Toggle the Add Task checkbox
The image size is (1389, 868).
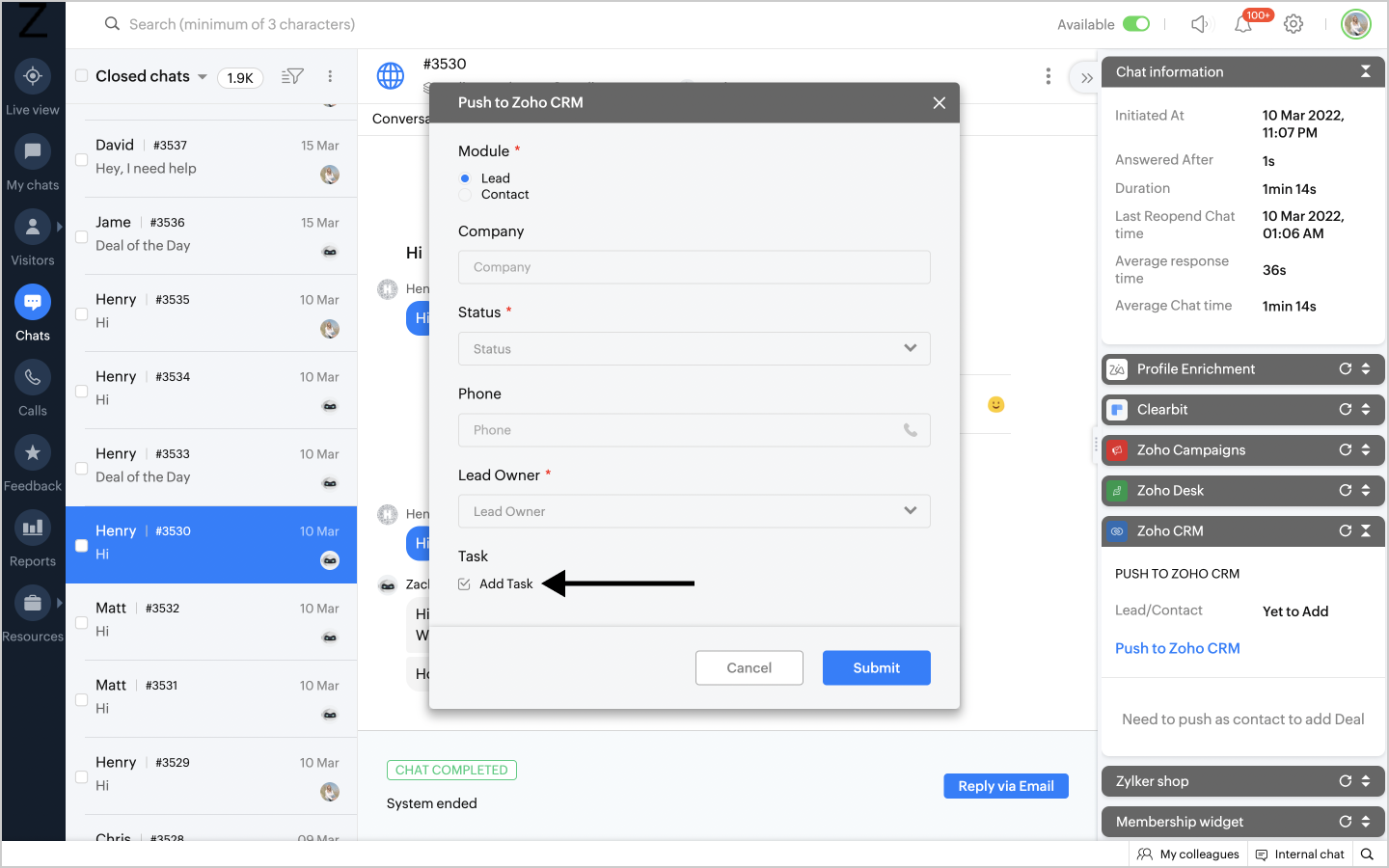pyautogui.click(x=464, y=584)
